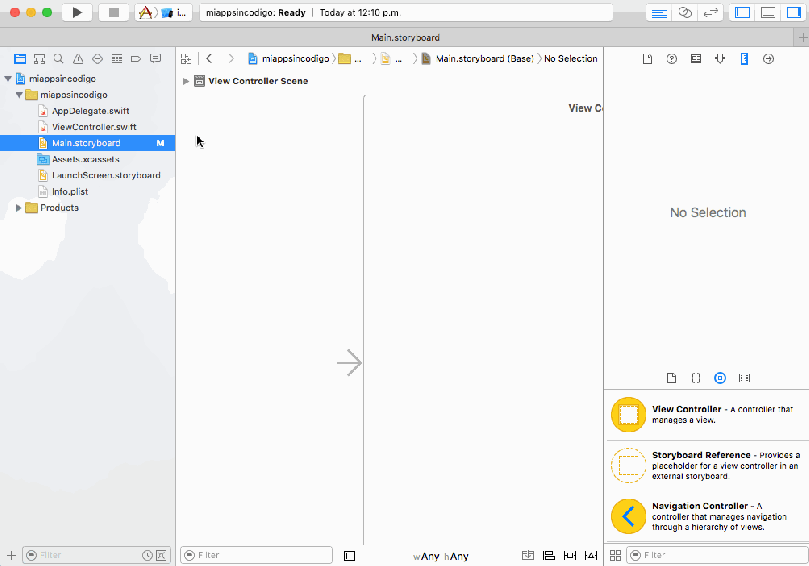
Task: Expand the View Controller Scene outline
Action: click(x=186, y=81)
